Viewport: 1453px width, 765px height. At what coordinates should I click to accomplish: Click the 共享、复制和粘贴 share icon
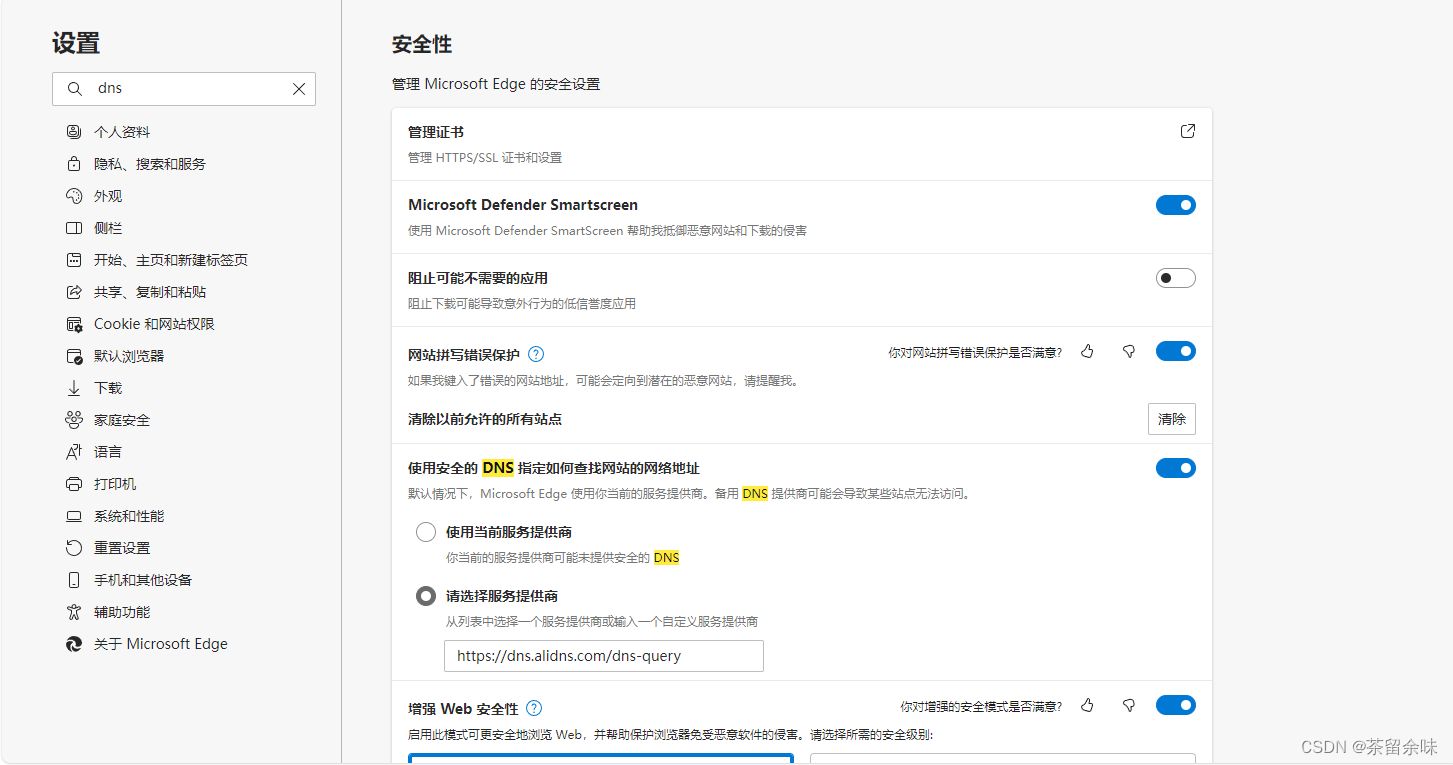point(74,292)
